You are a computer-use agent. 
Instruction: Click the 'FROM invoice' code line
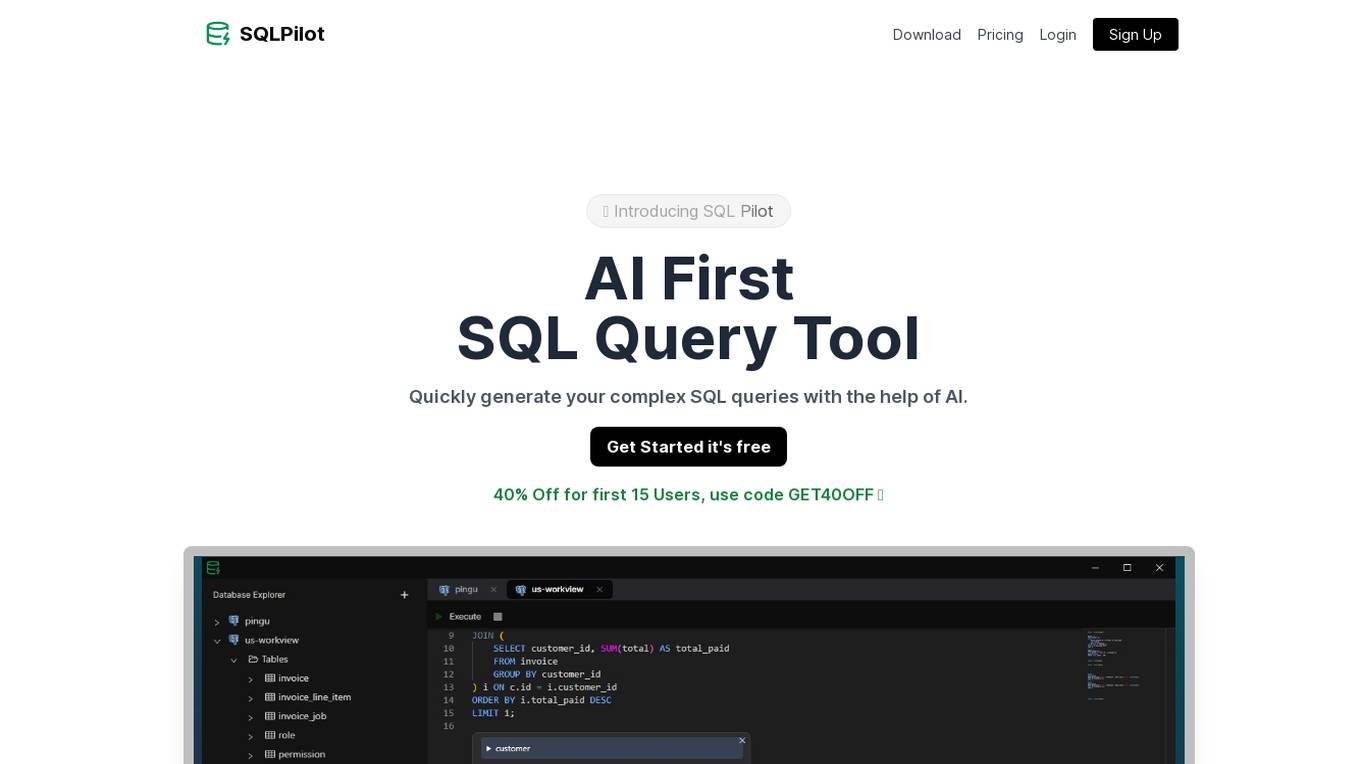525,661
